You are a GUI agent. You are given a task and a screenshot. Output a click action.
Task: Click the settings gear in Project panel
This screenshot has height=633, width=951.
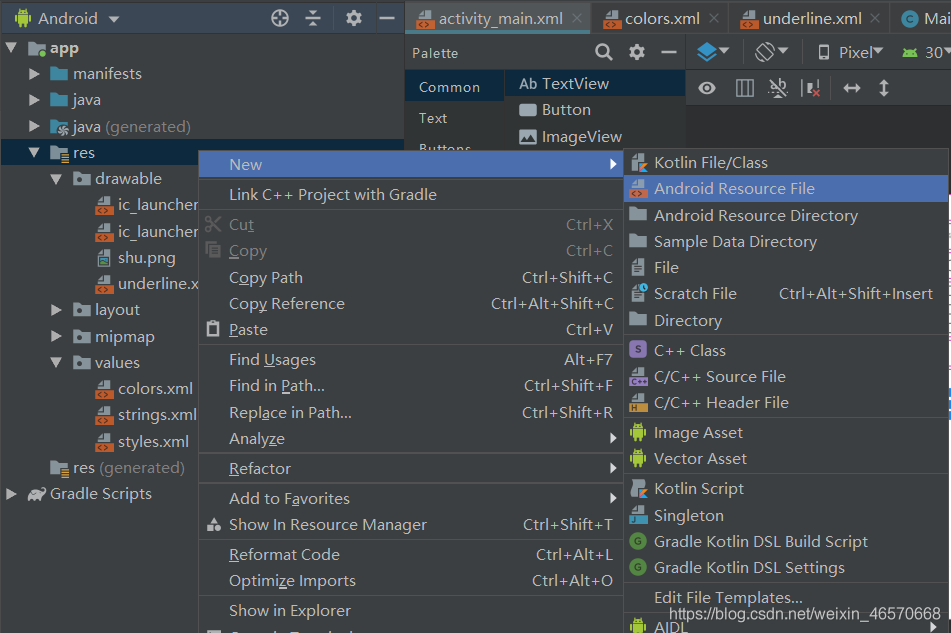(x=355, y=17)
